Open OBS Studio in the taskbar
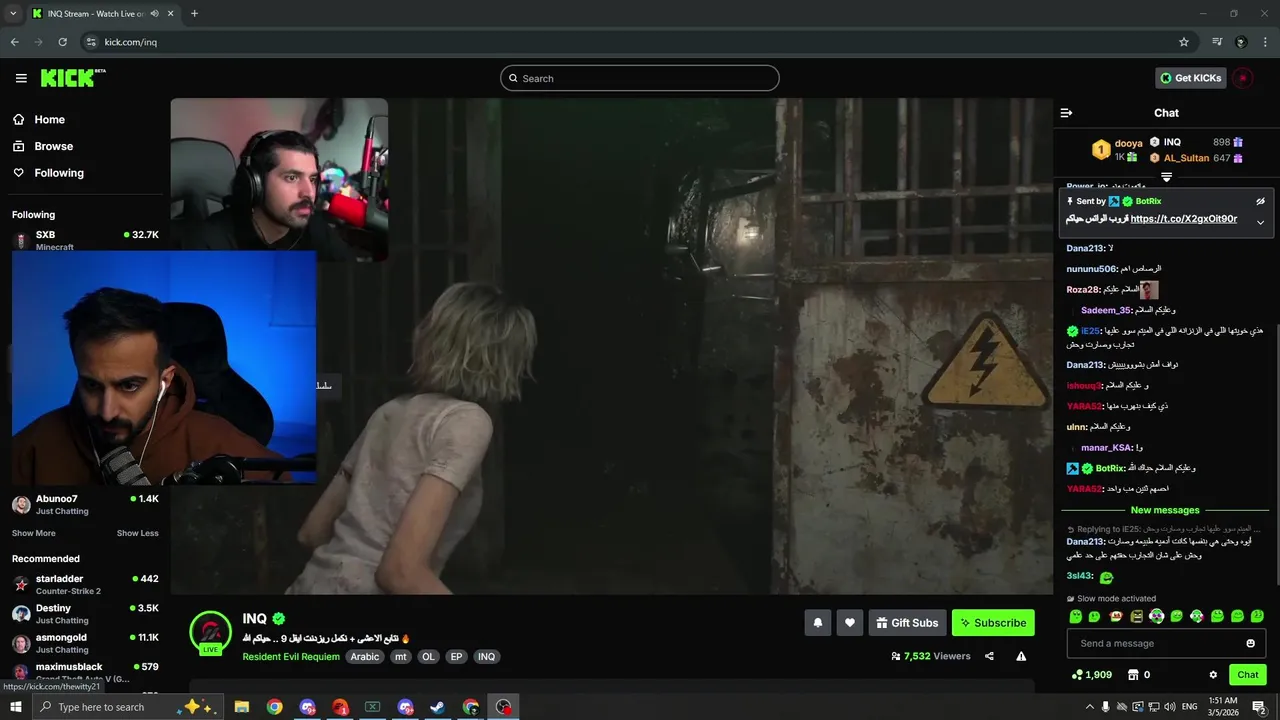1280x720 pixels. click(x=504, y=707)
